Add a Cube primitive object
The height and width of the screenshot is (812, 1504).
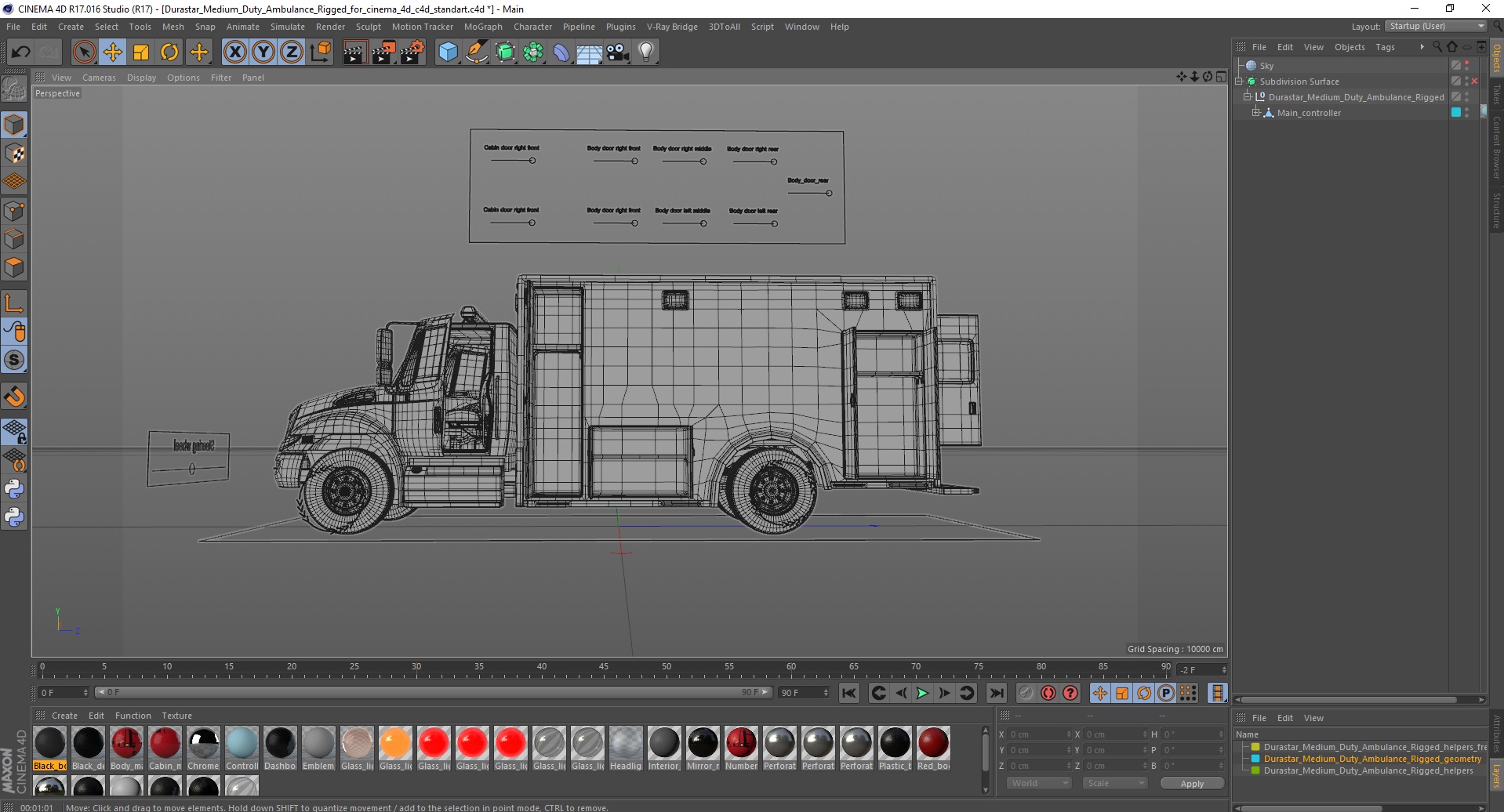[448, 53]
